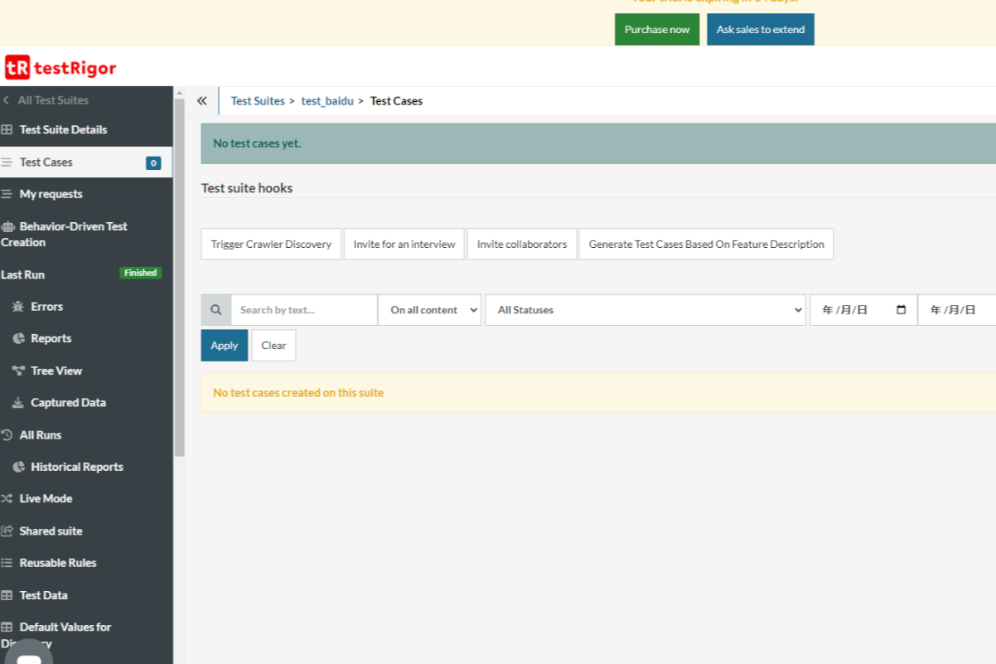Click the Tree View hierarchy icon
The image size is (996, 664).
click(18, 370)
